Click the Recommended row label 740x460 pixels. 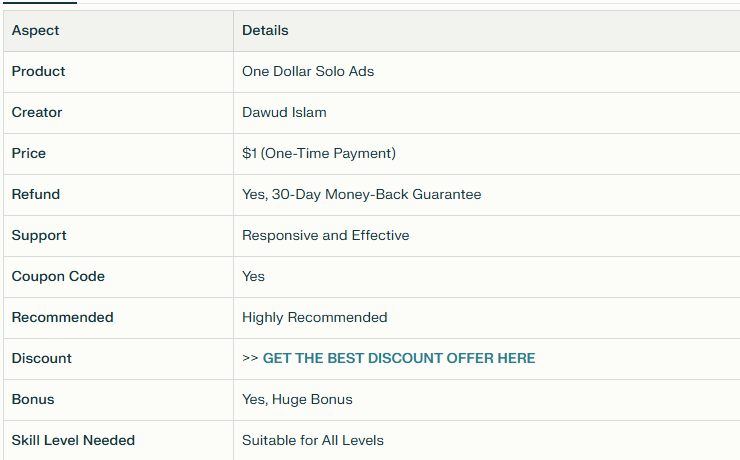[x=62, y=318]
